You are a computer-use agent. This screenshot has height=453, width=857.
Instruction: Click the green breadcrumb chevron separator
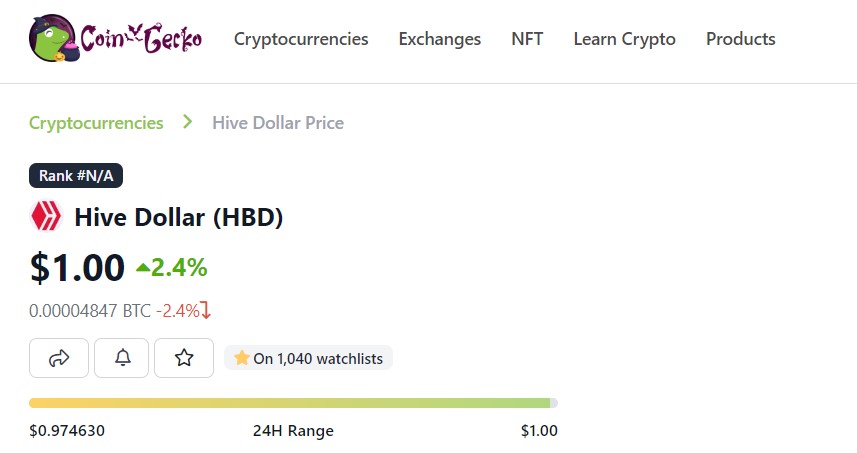pyautogui.click(x=187, y=122)
